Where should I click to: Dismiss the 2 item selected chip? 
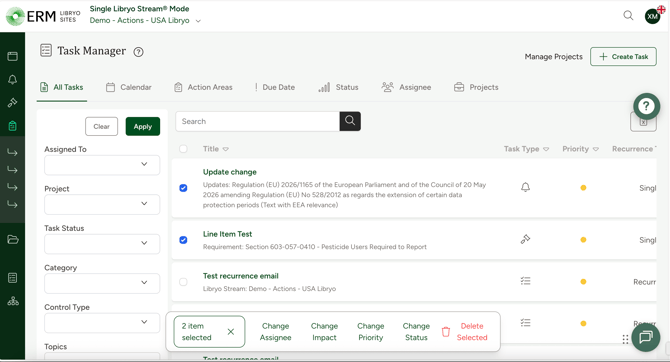coord(231,332)
